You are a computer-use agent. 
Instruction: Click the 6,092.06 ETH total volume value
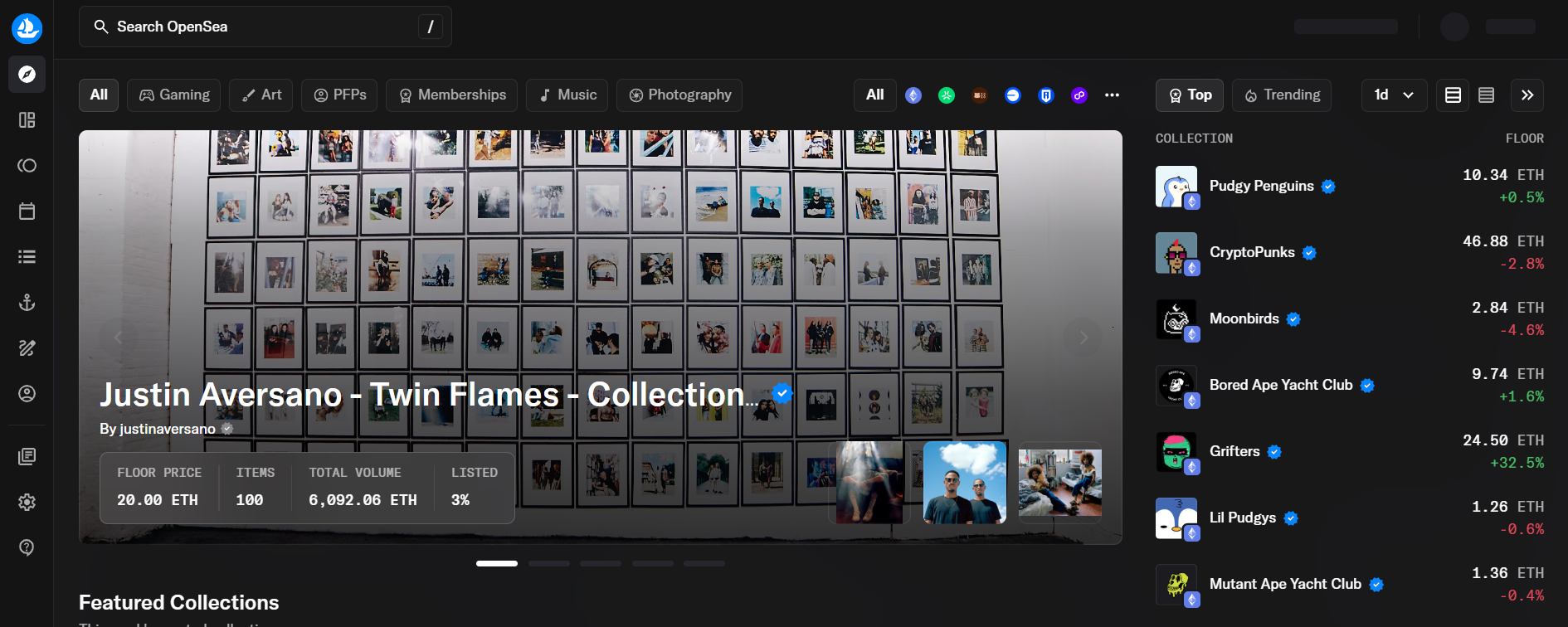tap(363, 500)
